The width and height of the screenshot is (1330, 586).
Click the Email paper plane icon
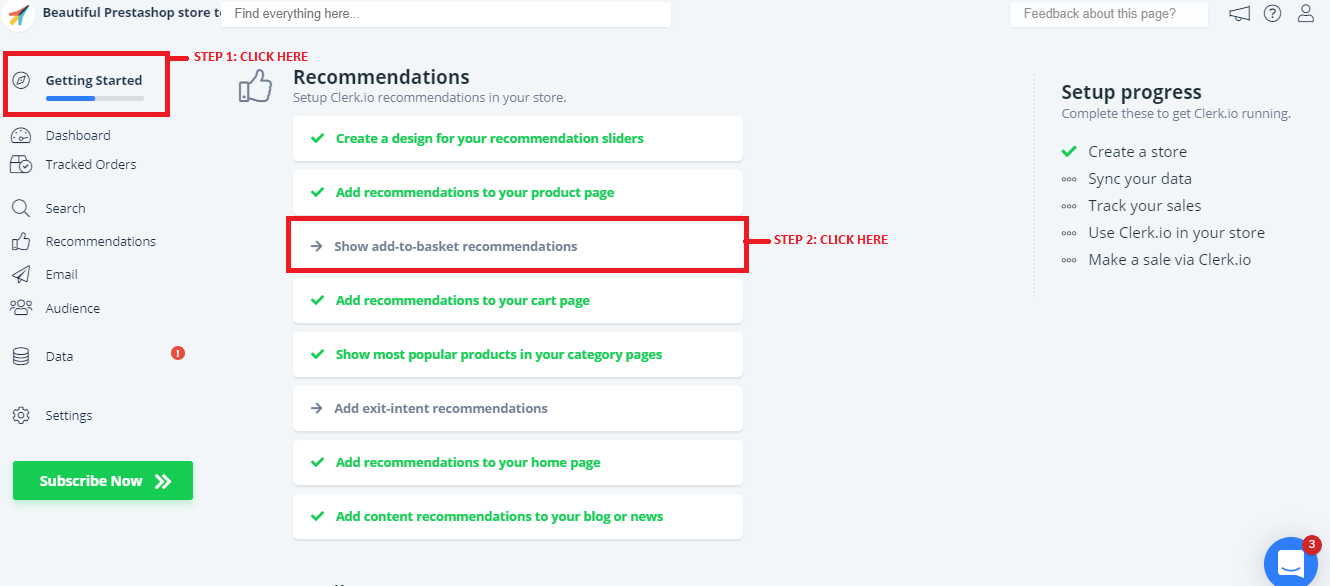coord(21,274)
